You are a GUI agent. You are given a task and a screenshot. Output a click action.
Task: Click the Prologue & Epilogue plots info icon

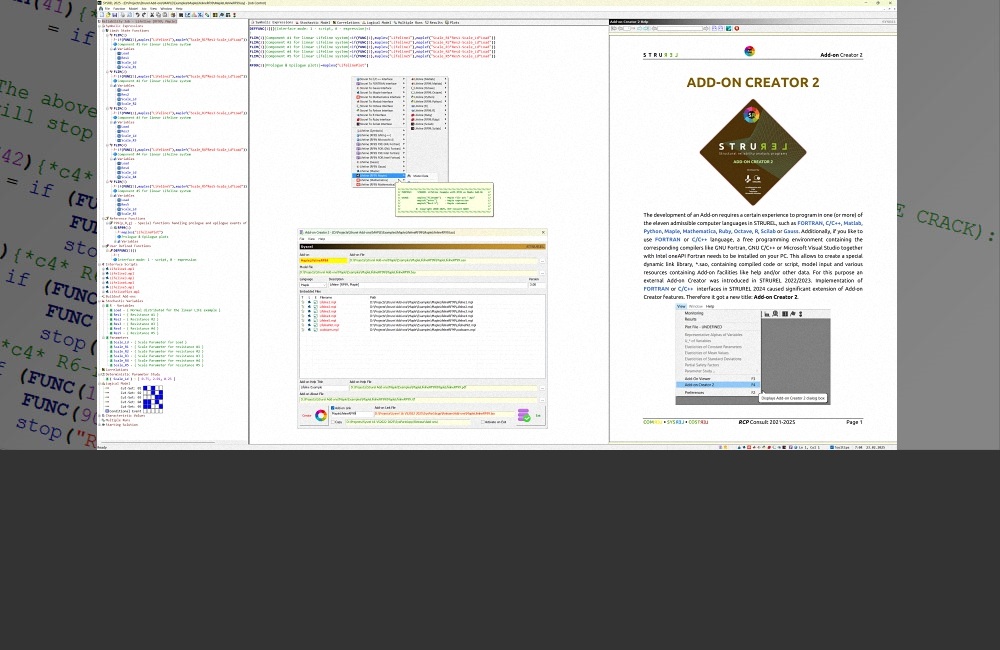coord(118,237)
